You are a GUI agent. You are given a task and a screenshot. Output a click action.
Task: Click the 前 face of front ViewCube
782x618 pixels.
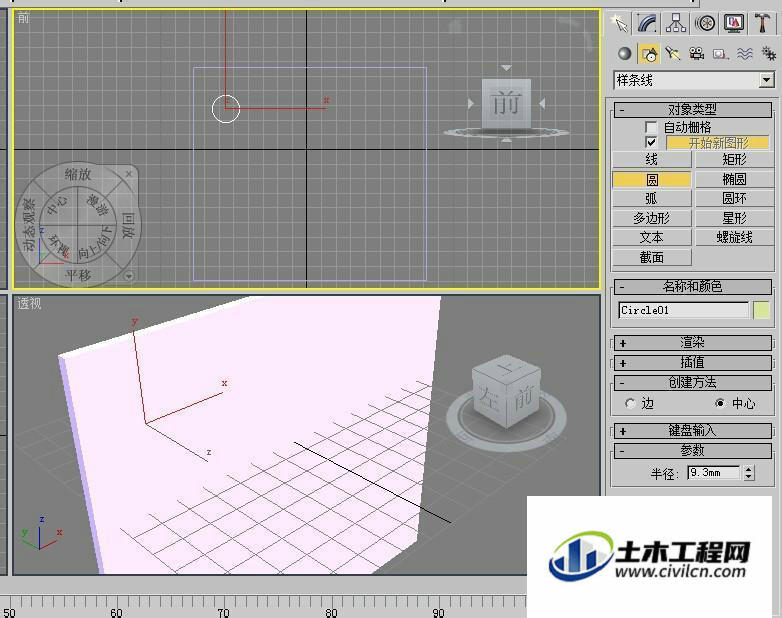point(506,103)
